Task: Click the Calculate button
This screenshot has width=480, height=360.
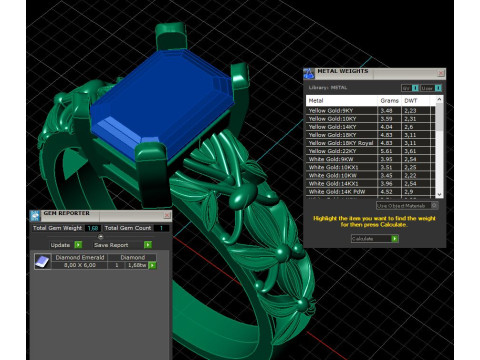Action: (x=375, y=239)
